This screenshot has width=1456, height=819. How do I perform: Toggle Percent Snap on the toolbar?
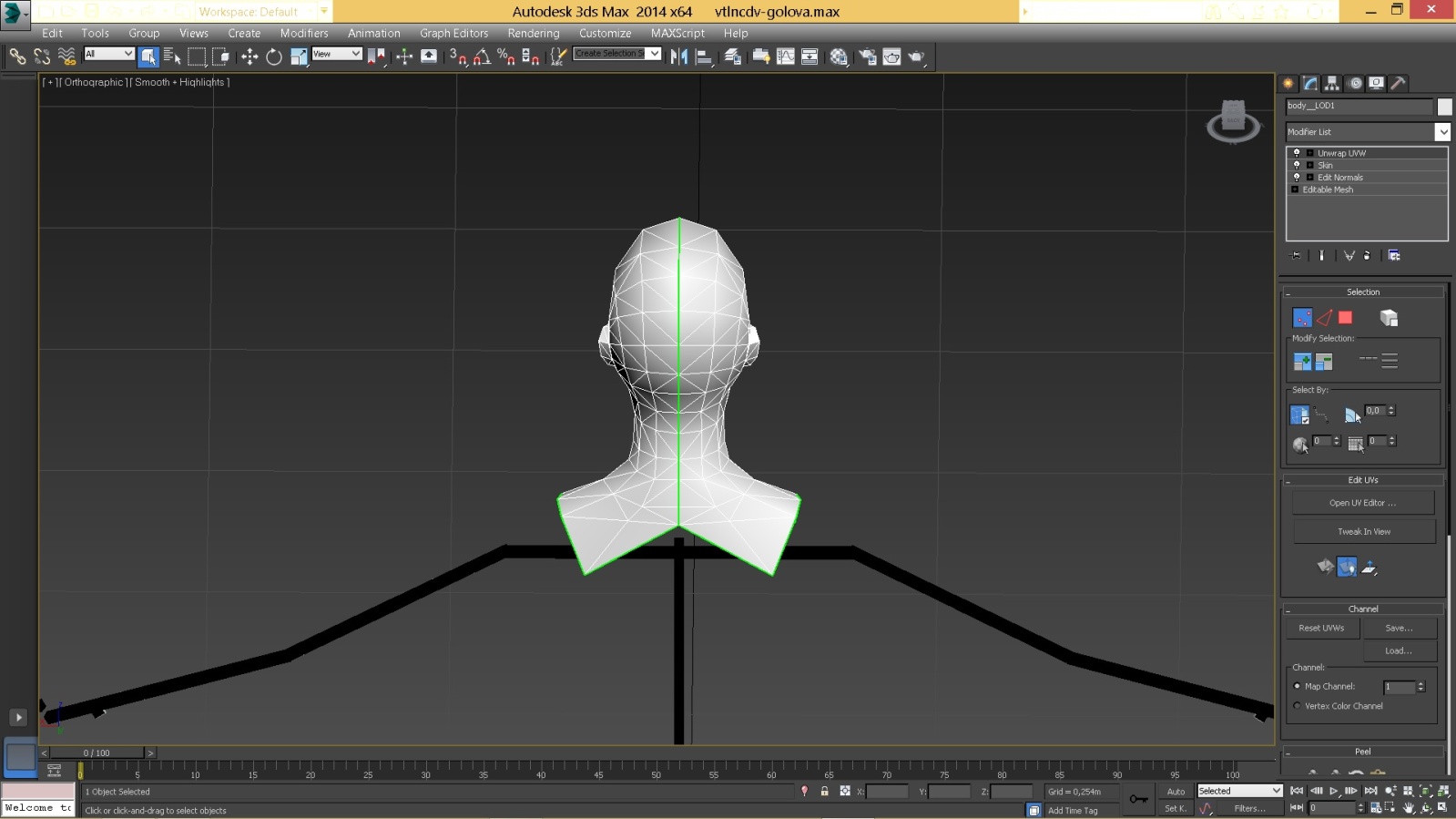coord(506,56)
